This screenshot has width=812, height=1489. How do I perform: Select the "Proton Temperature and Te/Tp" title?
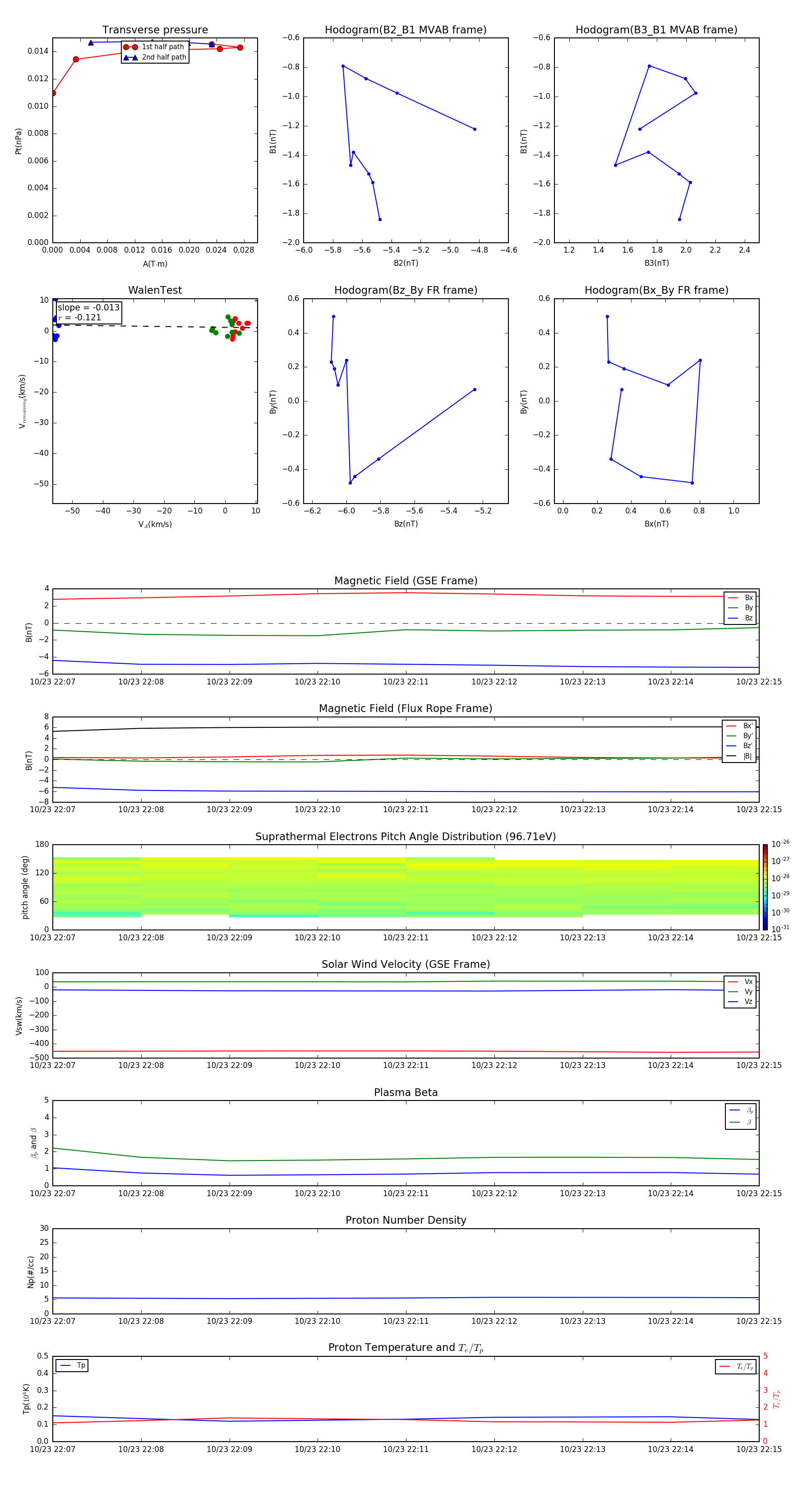406,1348
